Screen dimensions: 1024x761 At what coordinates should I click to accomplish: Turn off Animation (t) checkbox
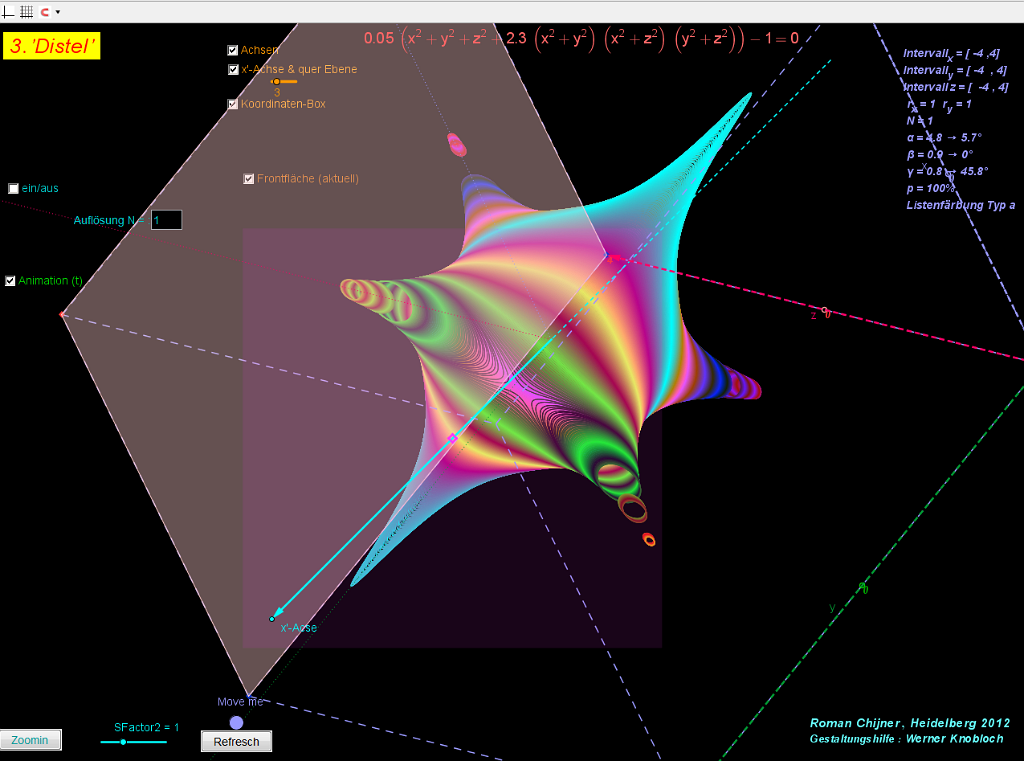[x=10, y=281]
